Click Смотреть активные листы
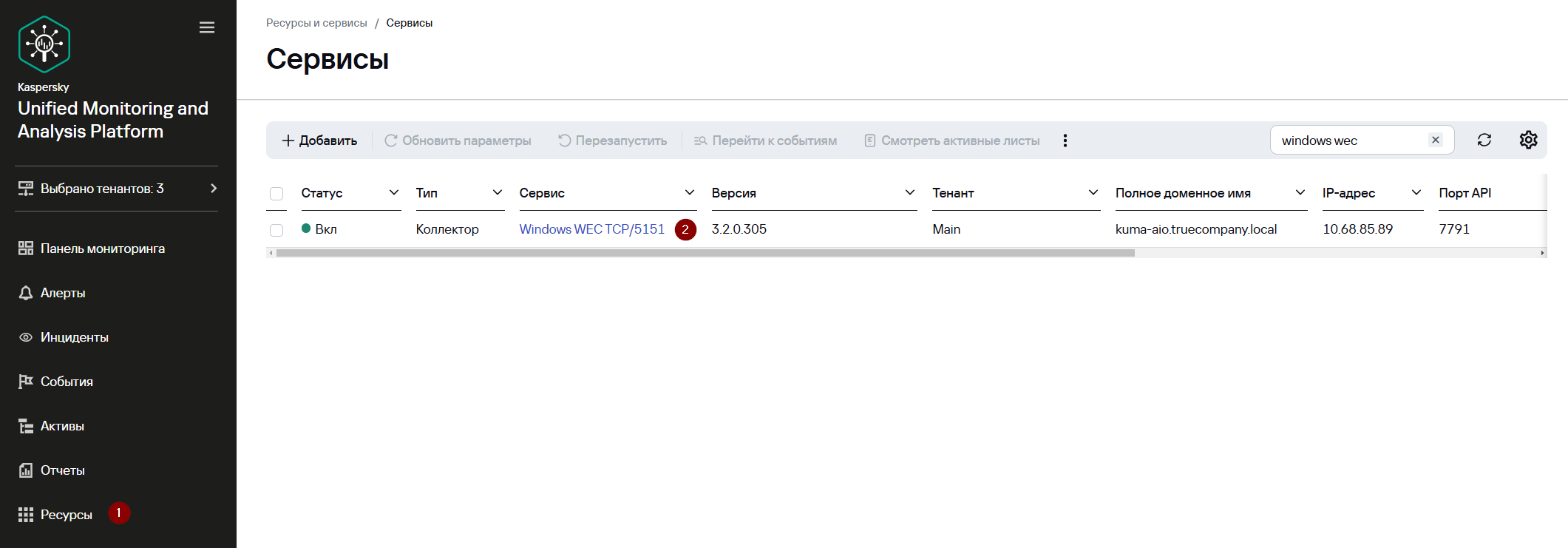Viewport: 1568px width, 548px height. pos(951,141)
